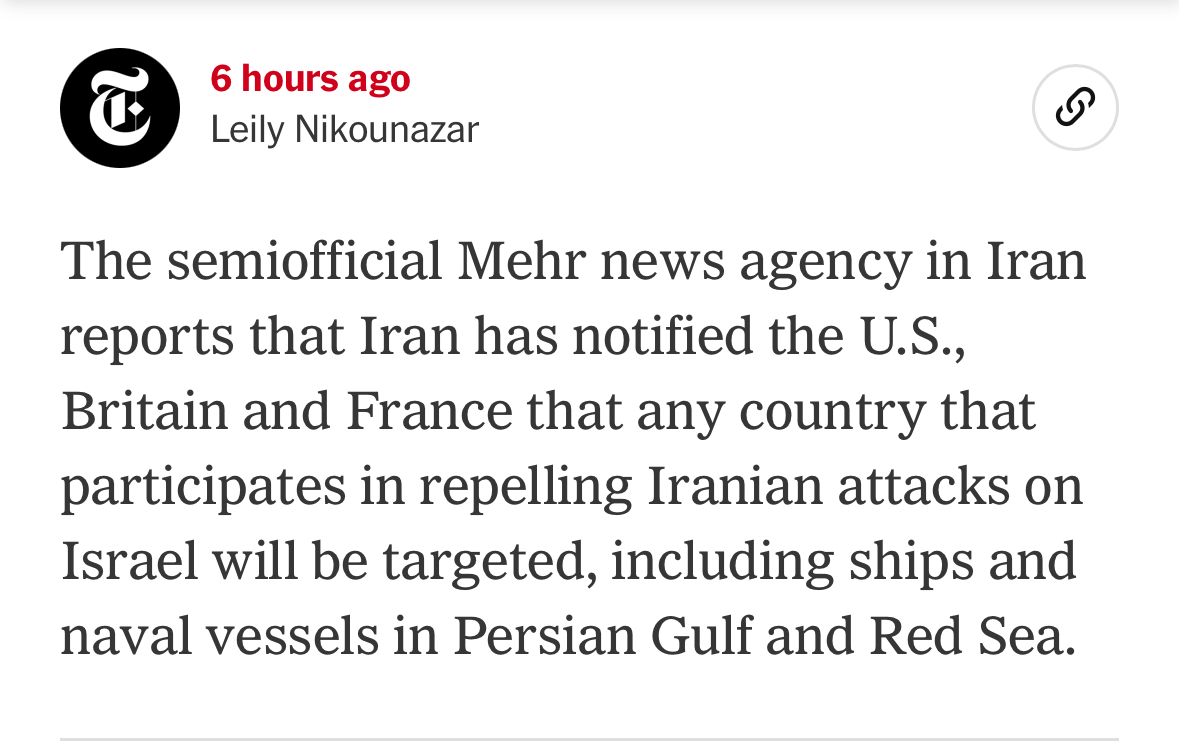Click the word "Iranian" before "attacks"

735,487
